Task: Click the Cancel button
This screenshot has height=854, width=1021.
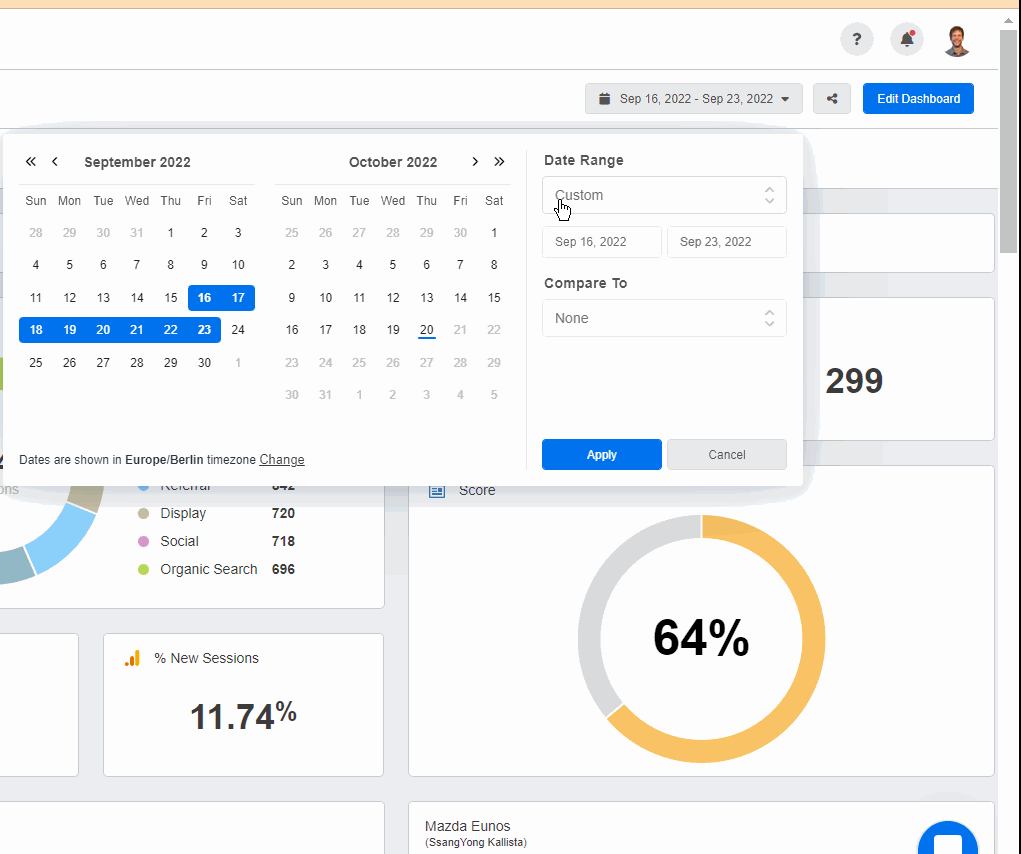Action: [x=726, y=454]
